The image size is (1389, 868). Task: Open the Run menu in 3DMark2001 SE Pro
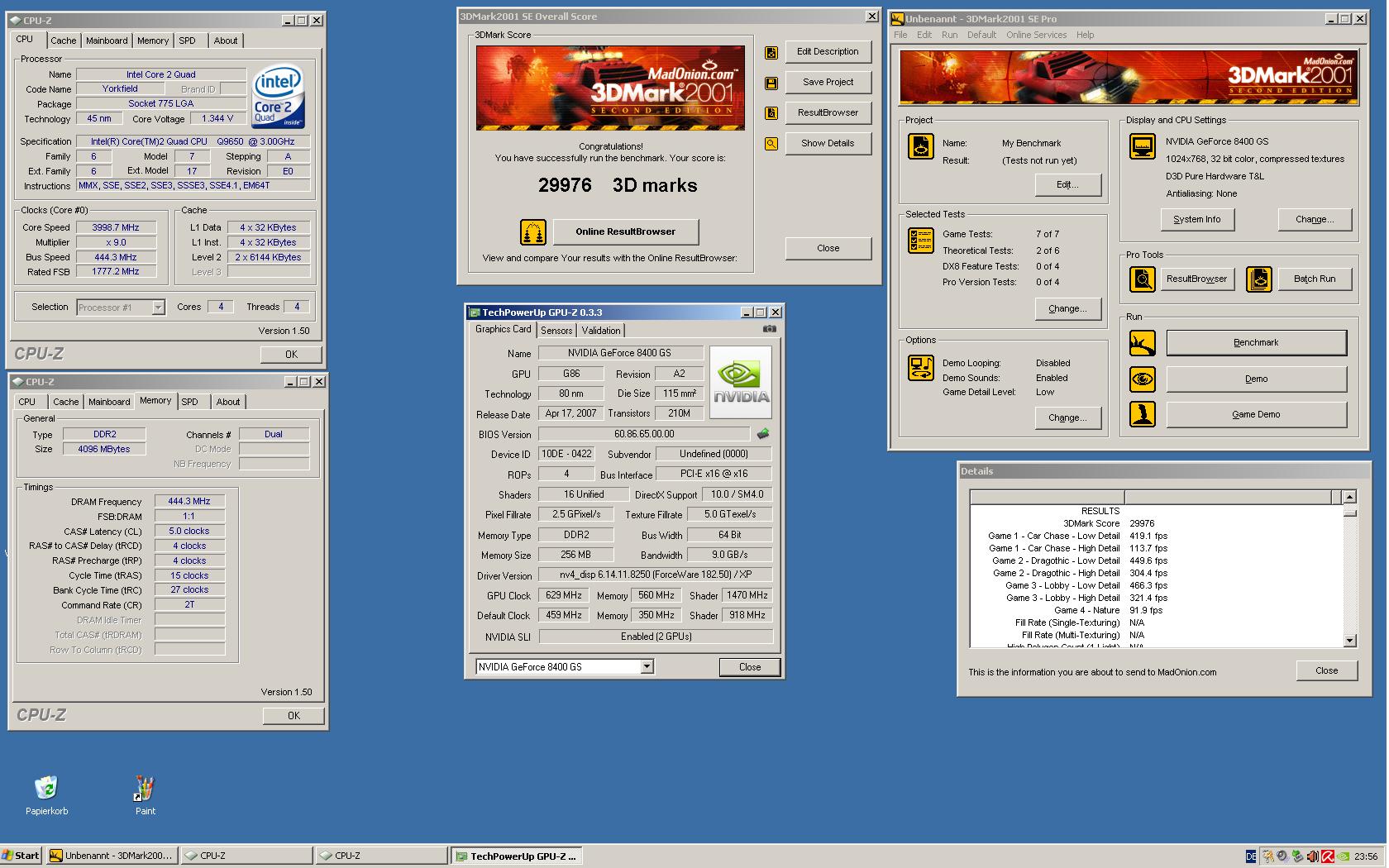click(x=949, y=35)
